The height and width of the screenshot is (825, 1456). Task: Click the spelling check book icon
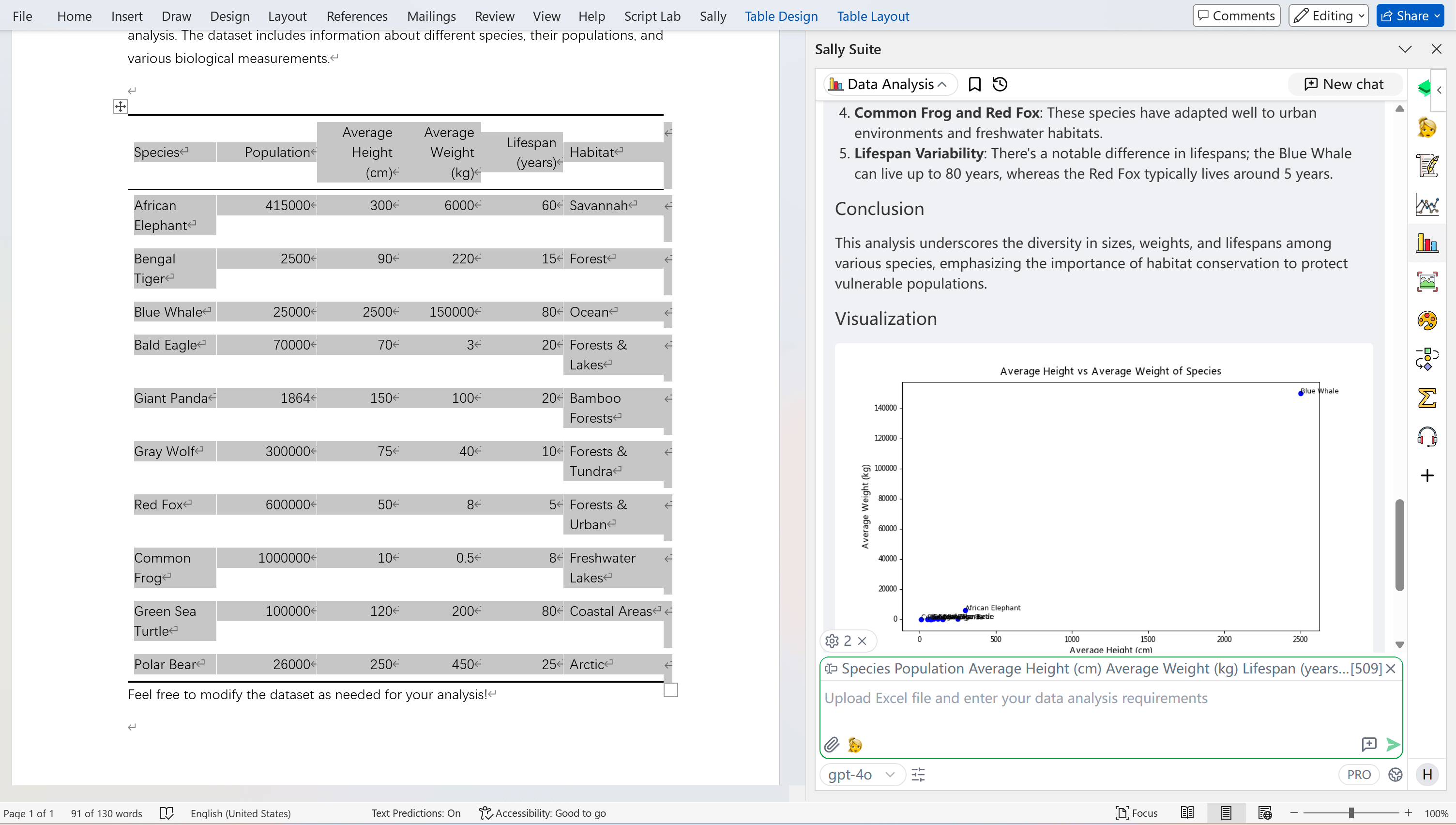pos(167,813)
